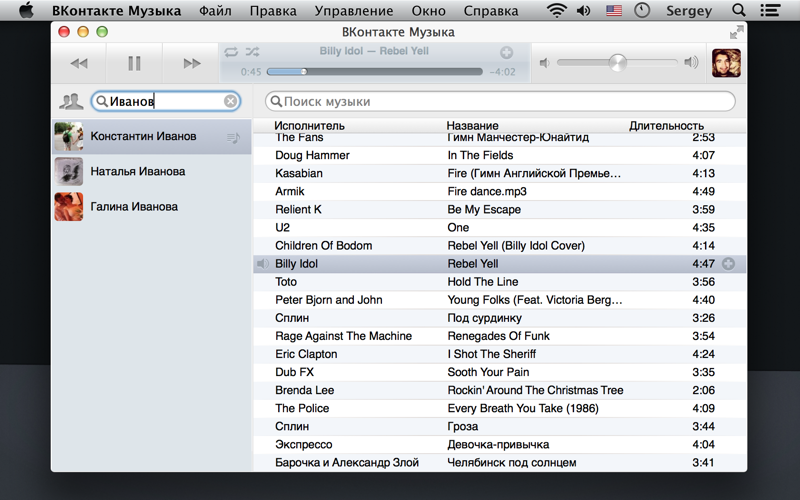This screenshot has width=800, height=500.
Task: Select The Fans track row
Action: click(x=499, y=139)
